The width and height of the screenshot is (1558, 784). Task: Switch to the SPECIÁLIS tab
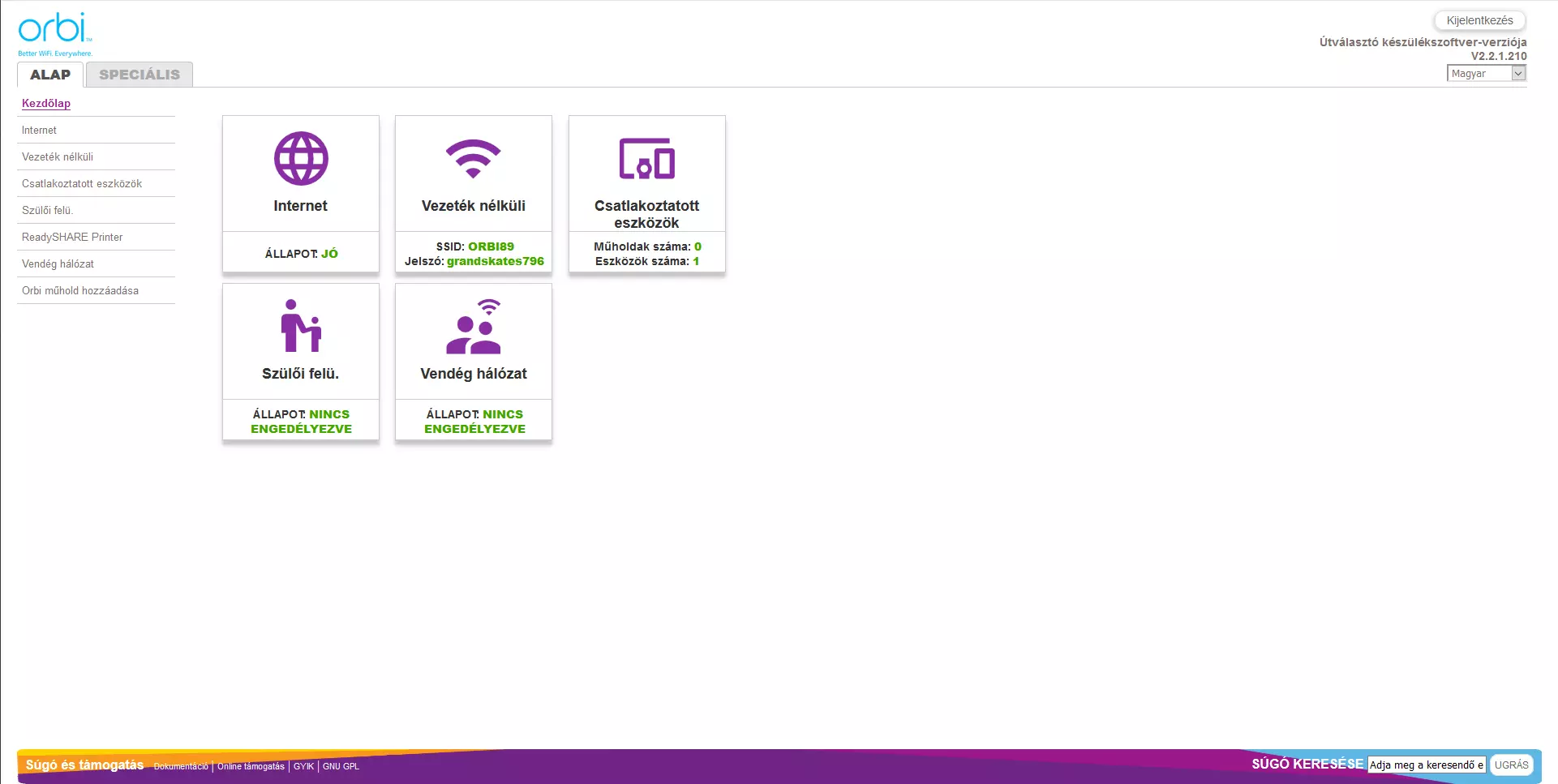pos(139,75)
